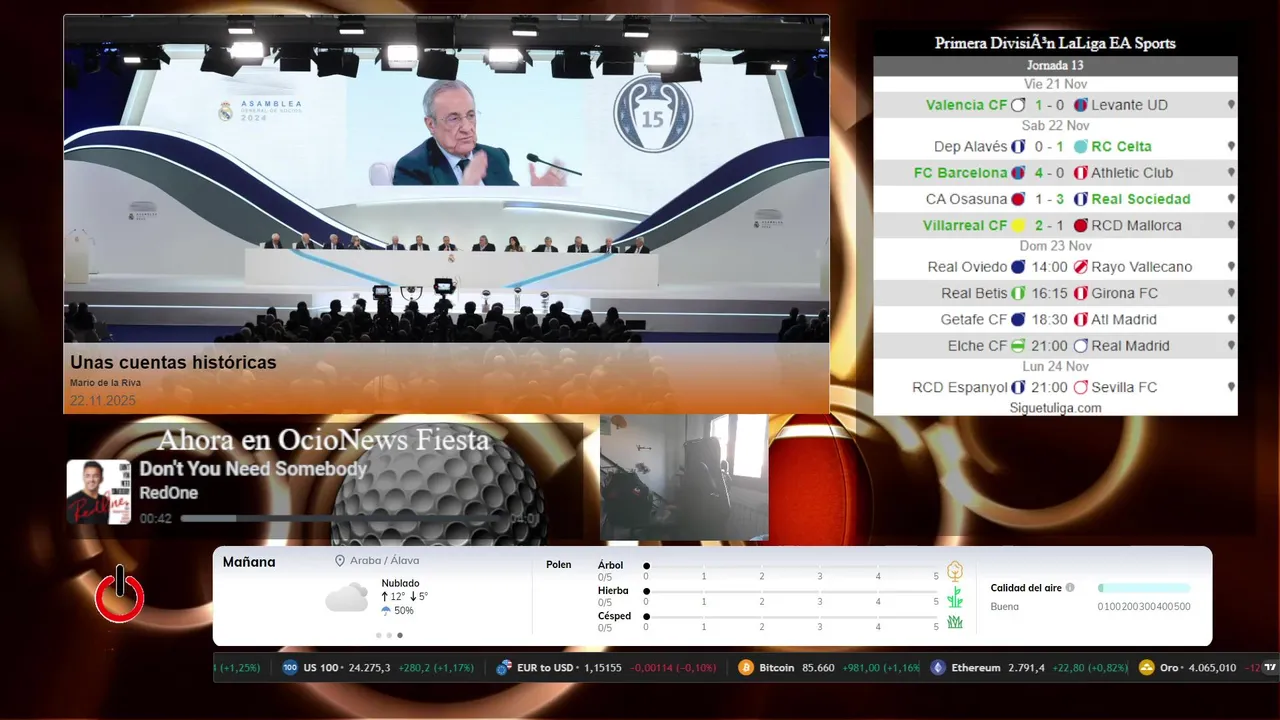Click the Polen section label
The image size is (1280, 720).
pyautogui.click(x=559, y=565)
